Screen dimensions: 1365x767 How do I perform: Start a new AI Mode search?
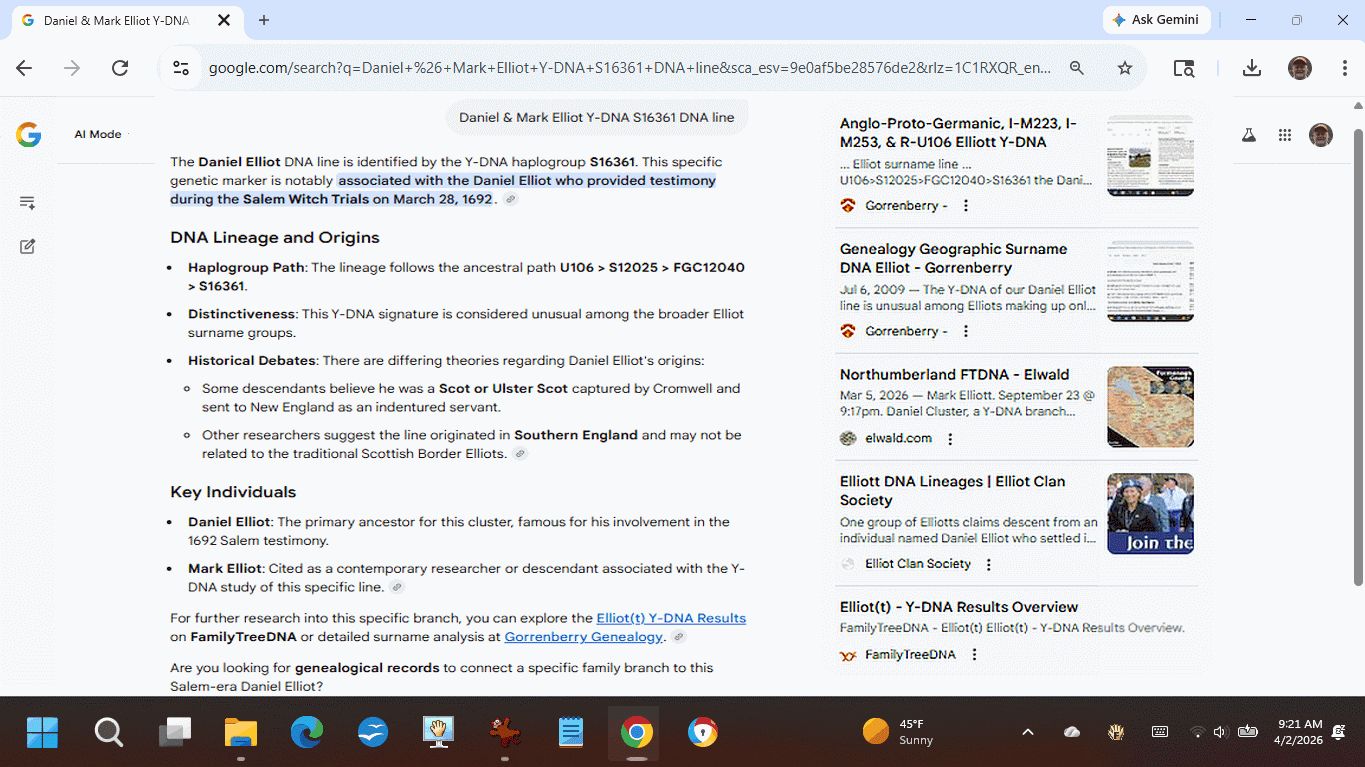click(x=27, y=246)
